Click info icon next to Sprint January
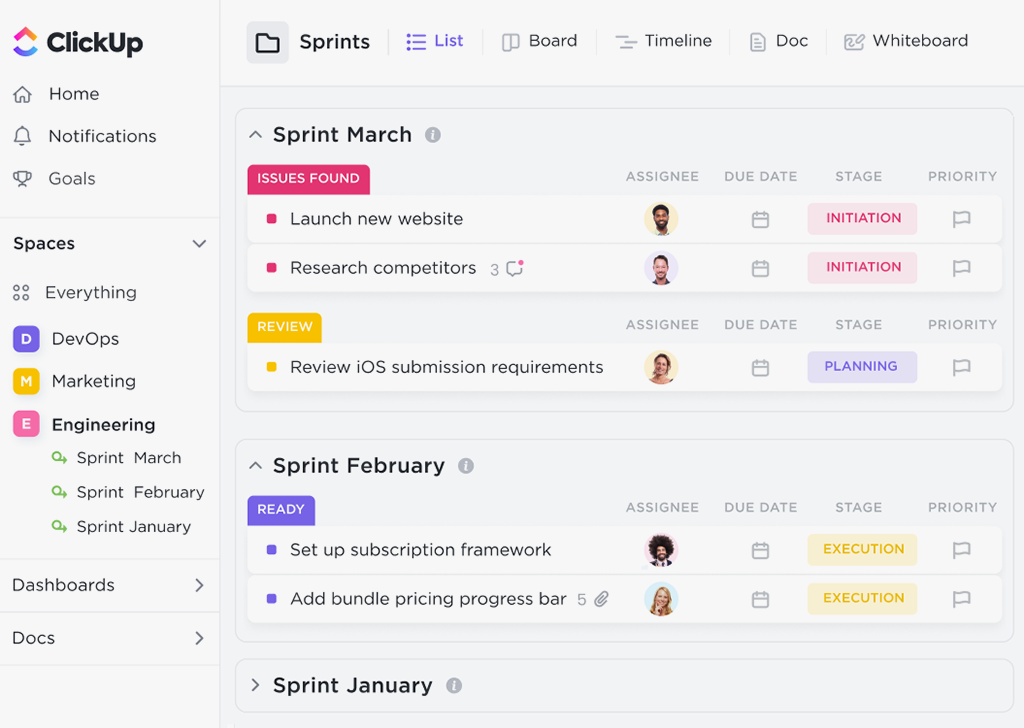The width and height of the screenshot is (1024, 728). (454, 686)
